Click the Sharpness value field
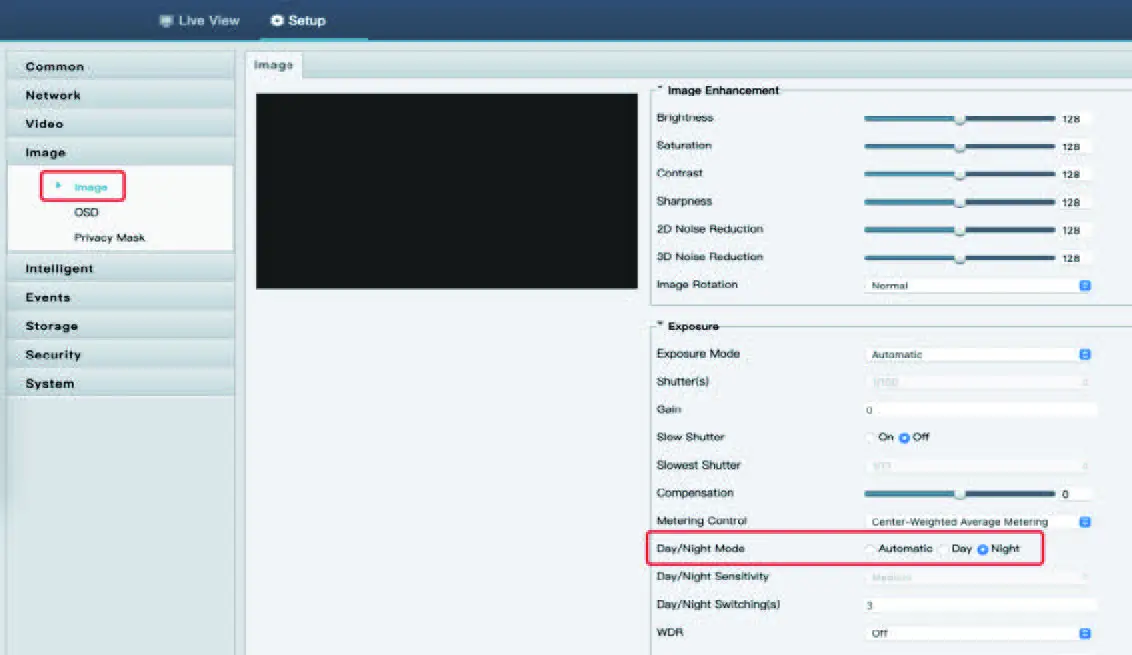Screen dimensions: 1132x655 tap(1075, 203)
